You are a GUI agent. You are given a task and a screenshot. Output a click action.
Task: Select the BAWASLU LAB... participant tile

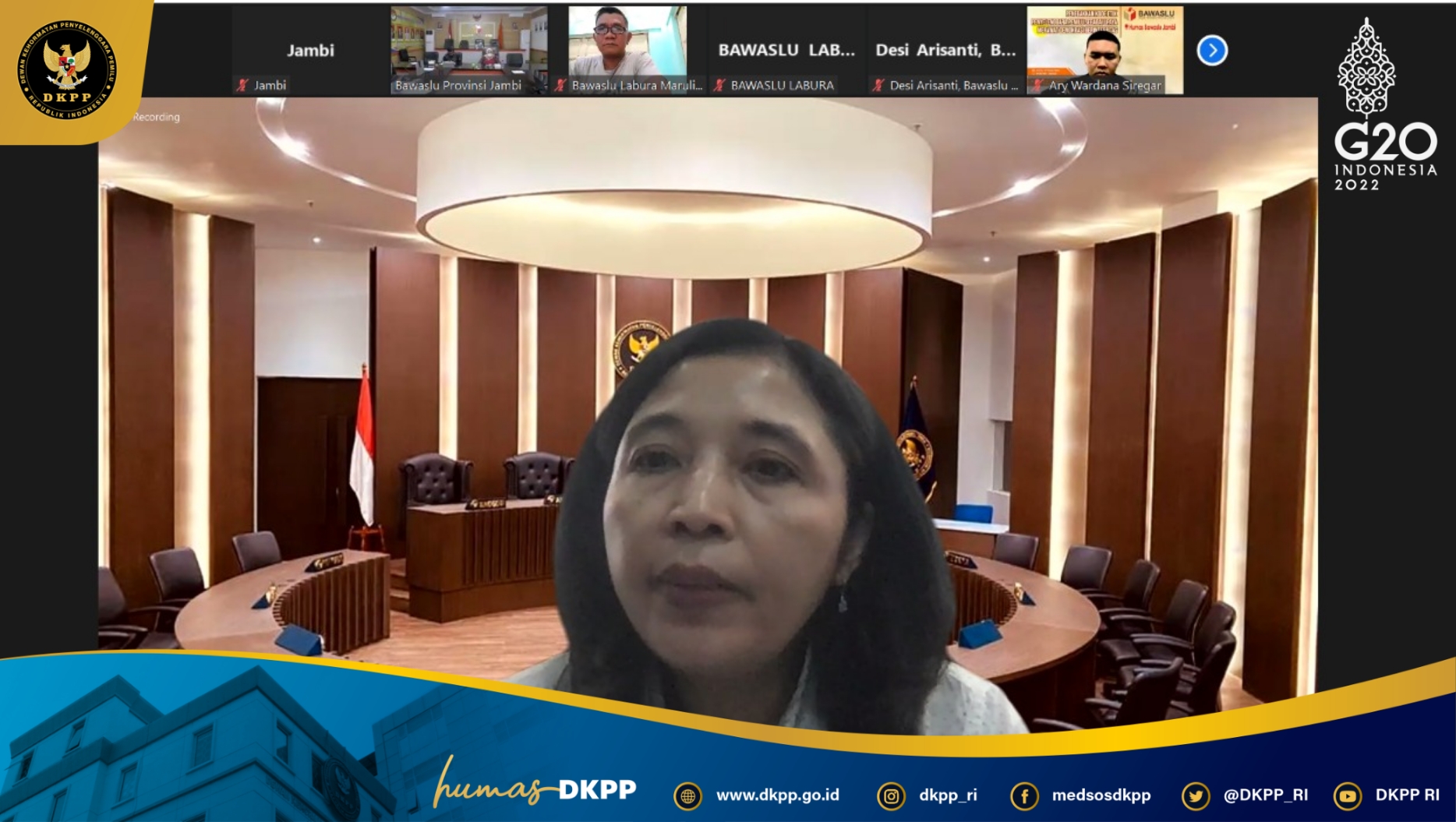tap(786, 51)
